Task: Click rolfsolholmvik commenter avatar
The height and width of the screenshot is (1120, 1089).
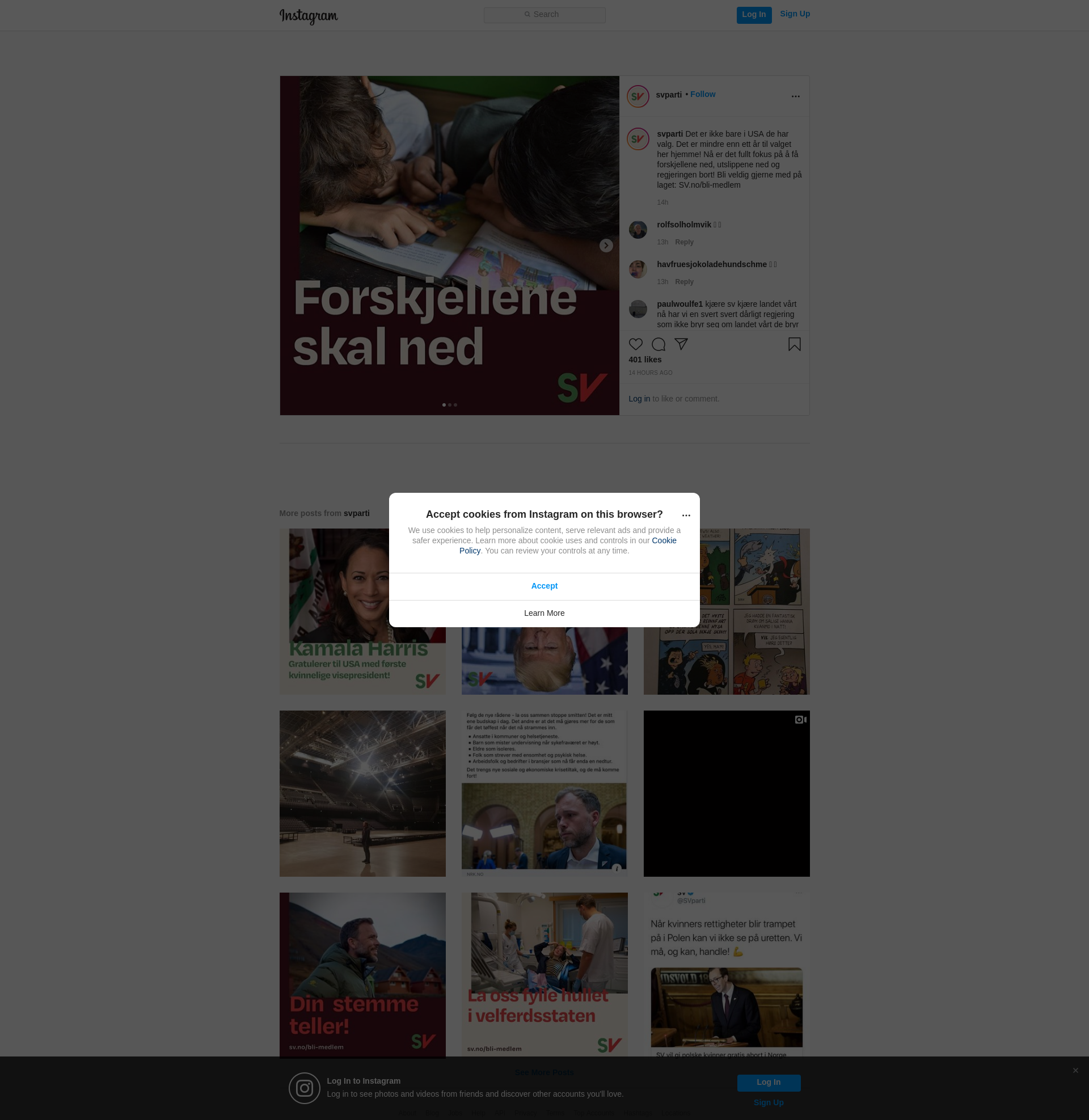Action: [x=638, y=230]
